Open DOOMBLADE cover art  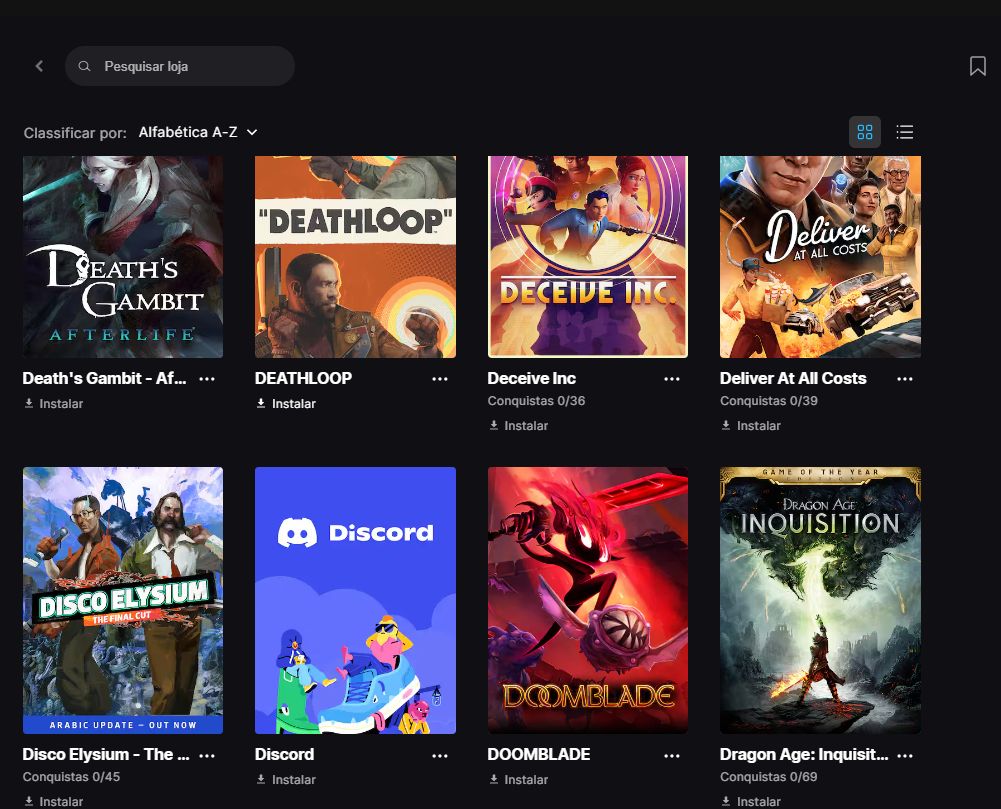[588, 600]
